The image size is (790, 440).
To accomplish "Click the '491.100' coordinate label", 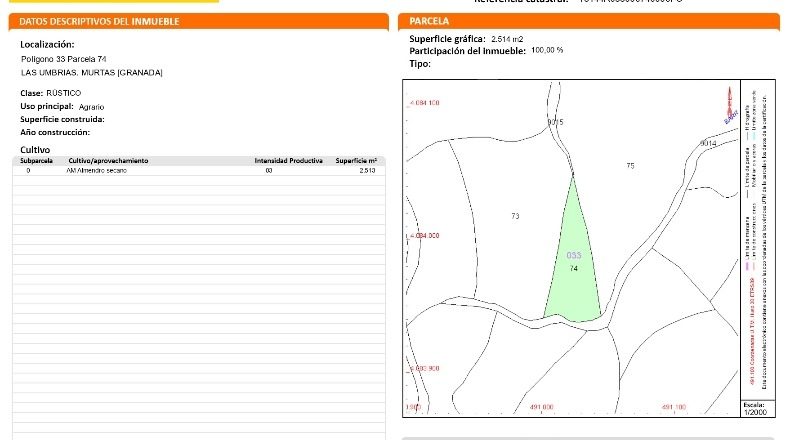I will (674, 407).
